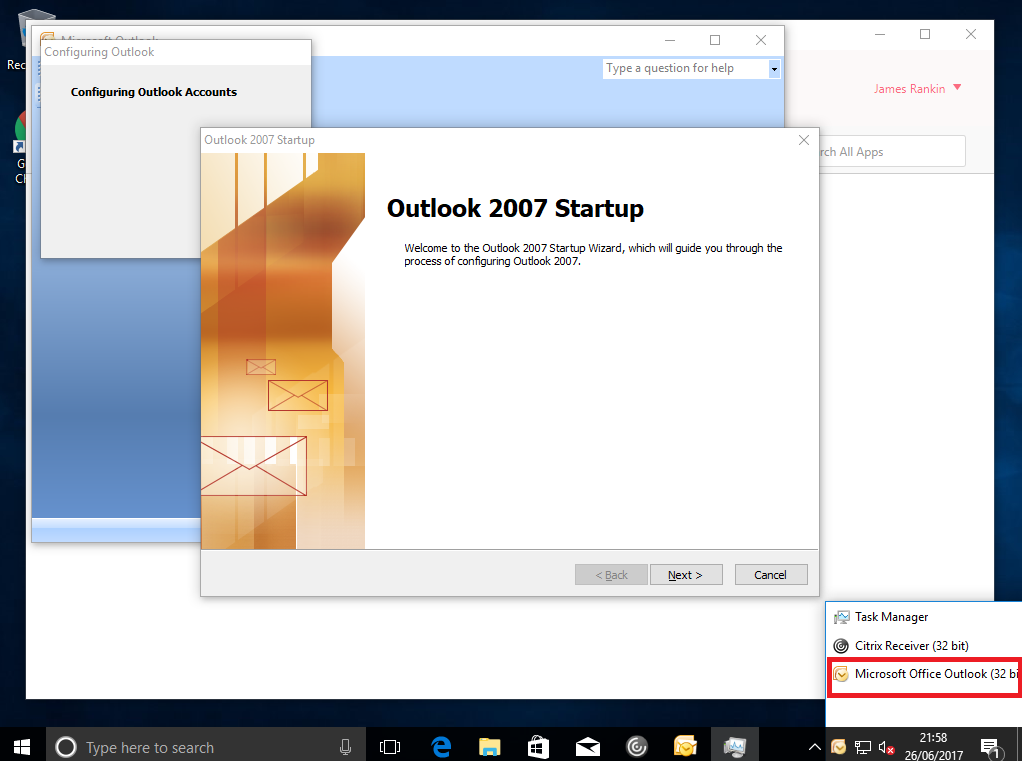
Task: Maximize the Citrix Receiver window
Action: point(925,34)
